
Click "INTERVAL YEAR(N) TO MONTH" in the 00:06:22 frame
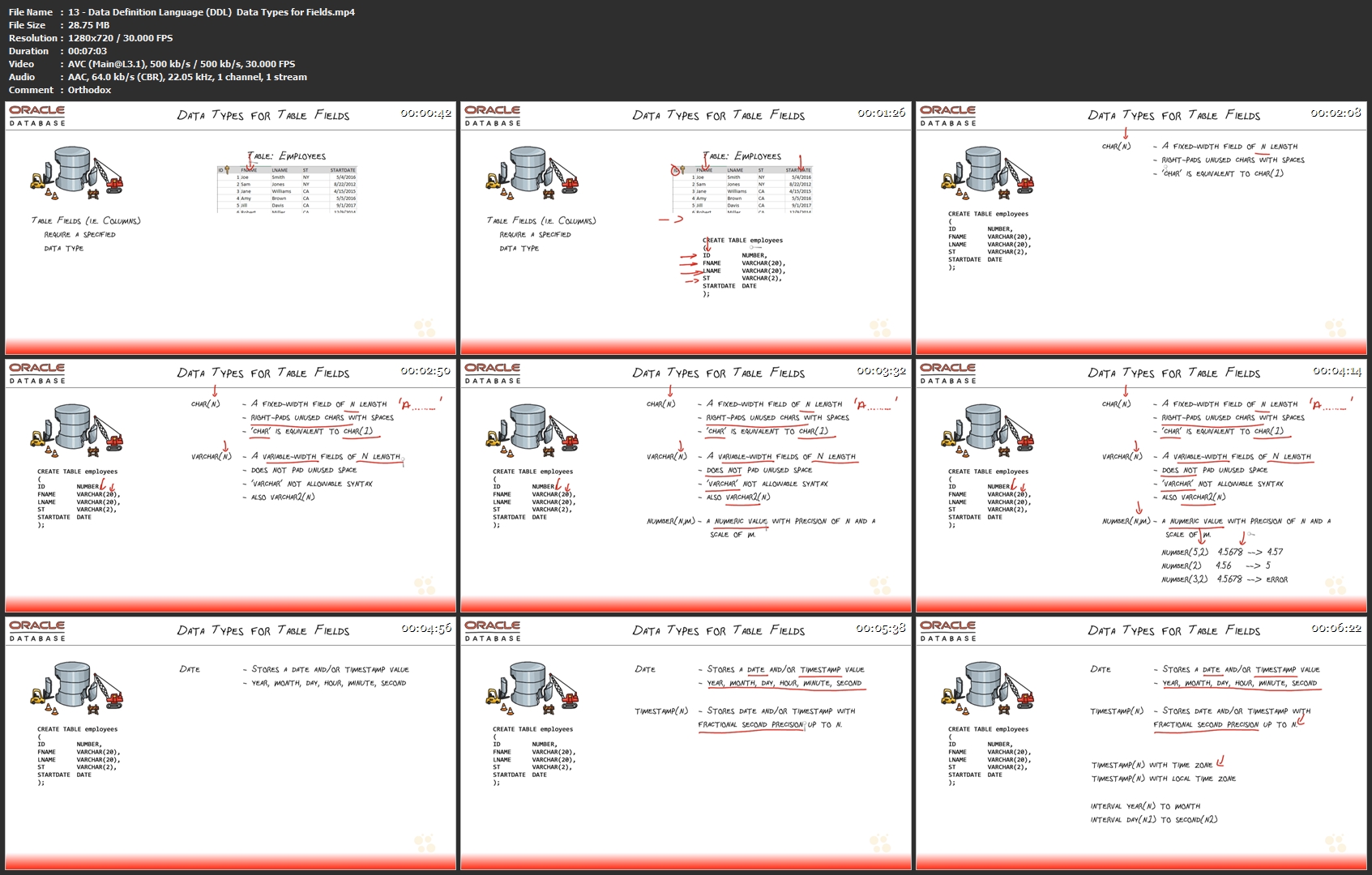point(1145,806)
